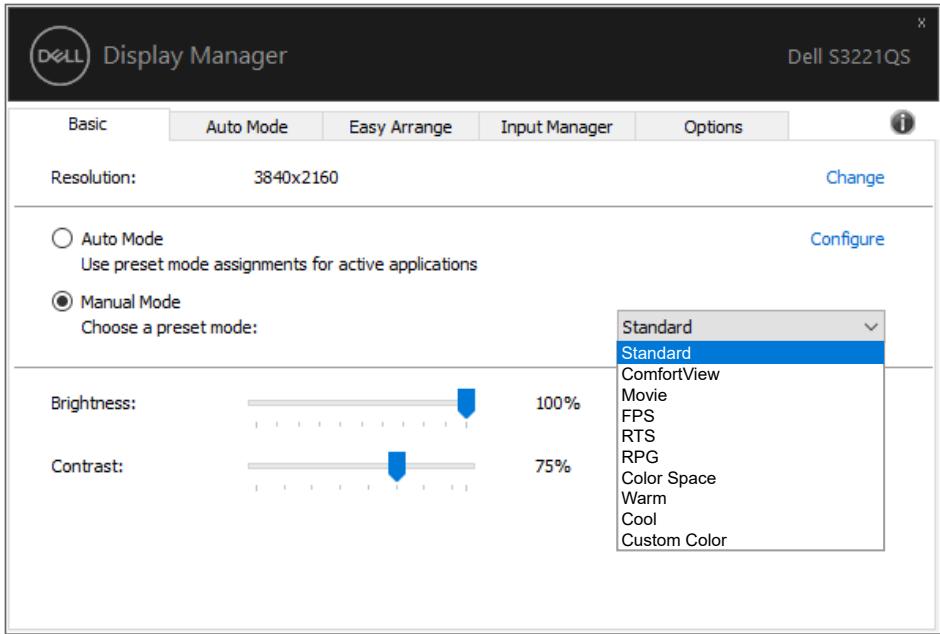The image size is (940, 634).
Task: Choose the Cool preset option
Action: pyautogui.click(x=751, y=520)
